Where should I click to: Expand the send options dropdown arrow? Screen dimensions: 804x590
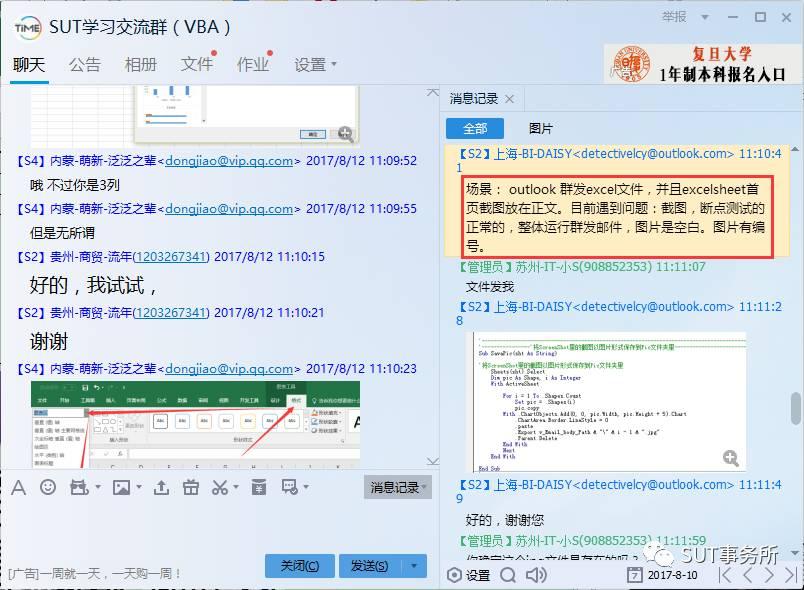coord(414,566)
